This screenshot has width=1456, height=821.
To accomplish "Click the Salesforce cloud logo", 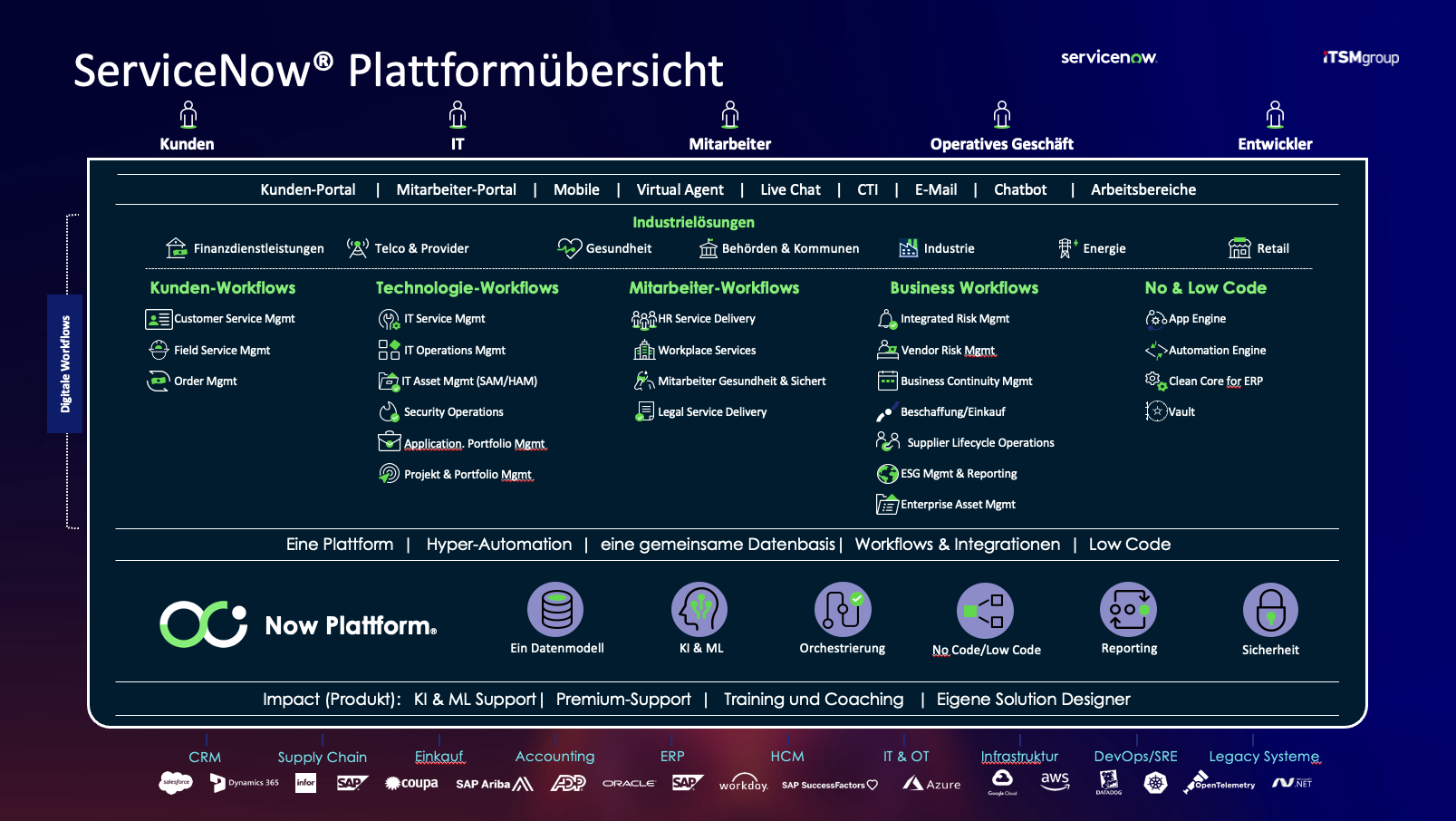I will click(x=176, y=782).
